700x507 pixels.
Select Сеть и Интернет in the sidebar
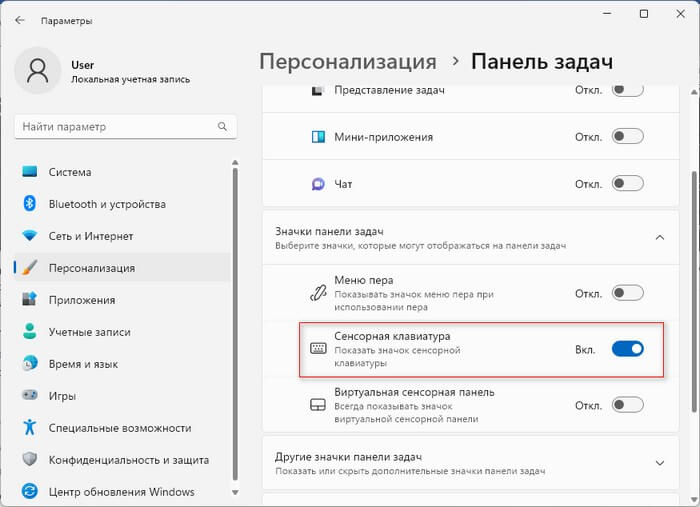[x=122, y=236]
